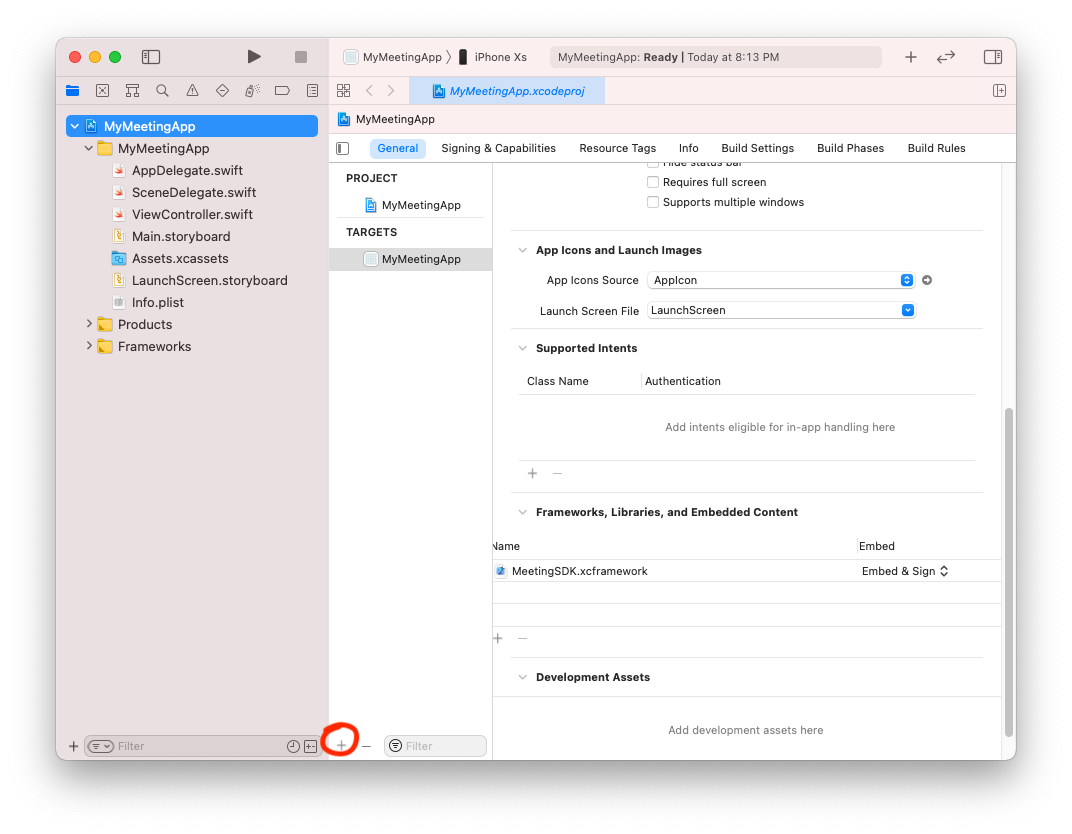Open the Test navigator diamond icon

coord(222,90)
